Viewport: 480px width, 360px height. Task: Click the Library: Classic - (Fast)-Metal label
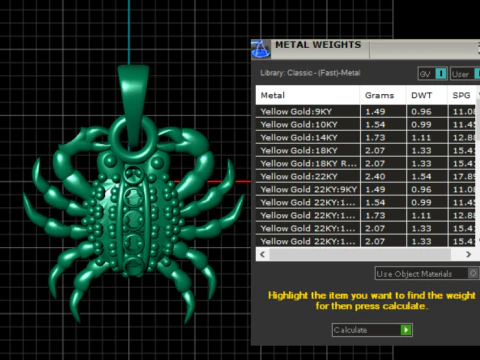[x=310, y=73]
